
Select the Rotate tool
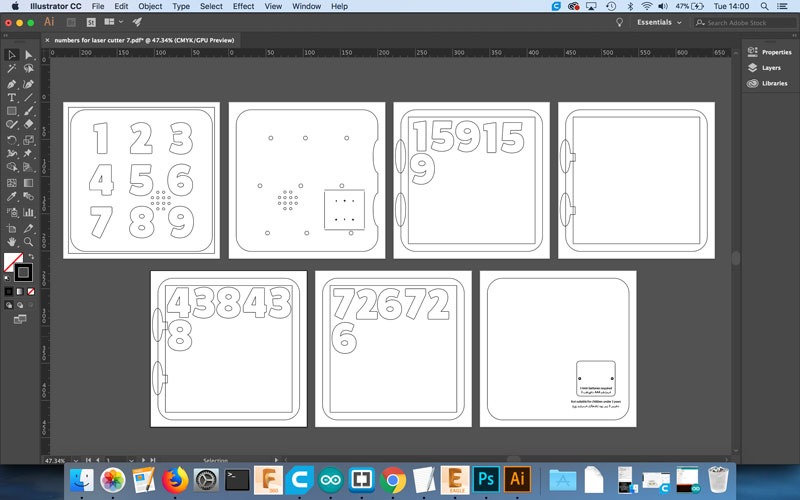[x=12, y=139]
